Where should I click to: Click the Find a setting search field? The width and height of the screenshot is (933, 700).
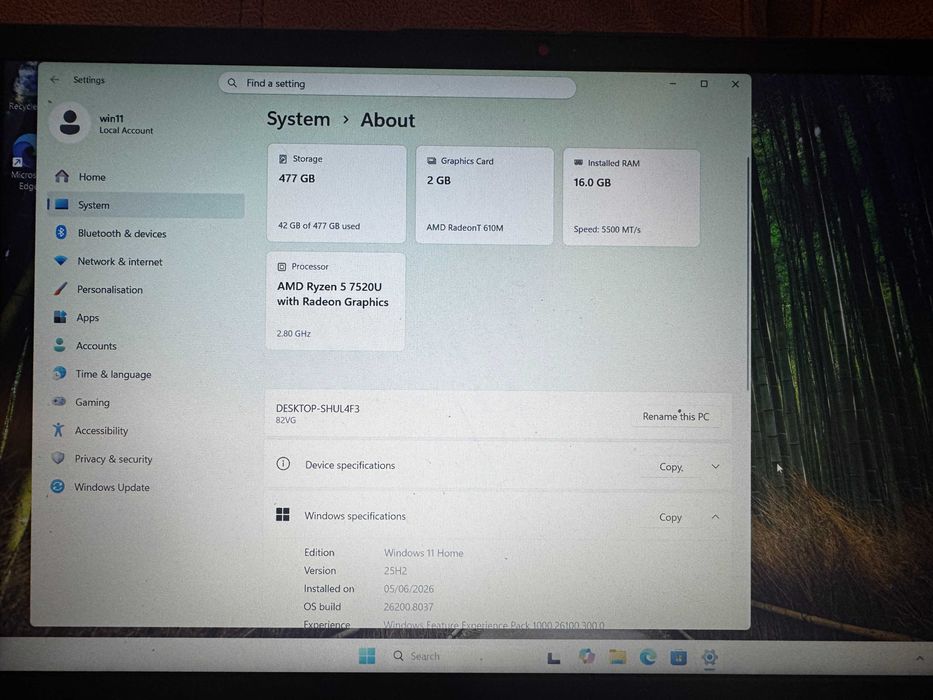(x=397, y=85)
